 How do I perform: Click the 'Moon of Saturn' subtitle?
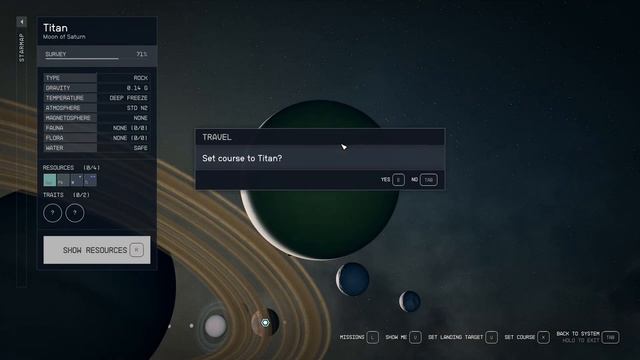click(64, 37)
